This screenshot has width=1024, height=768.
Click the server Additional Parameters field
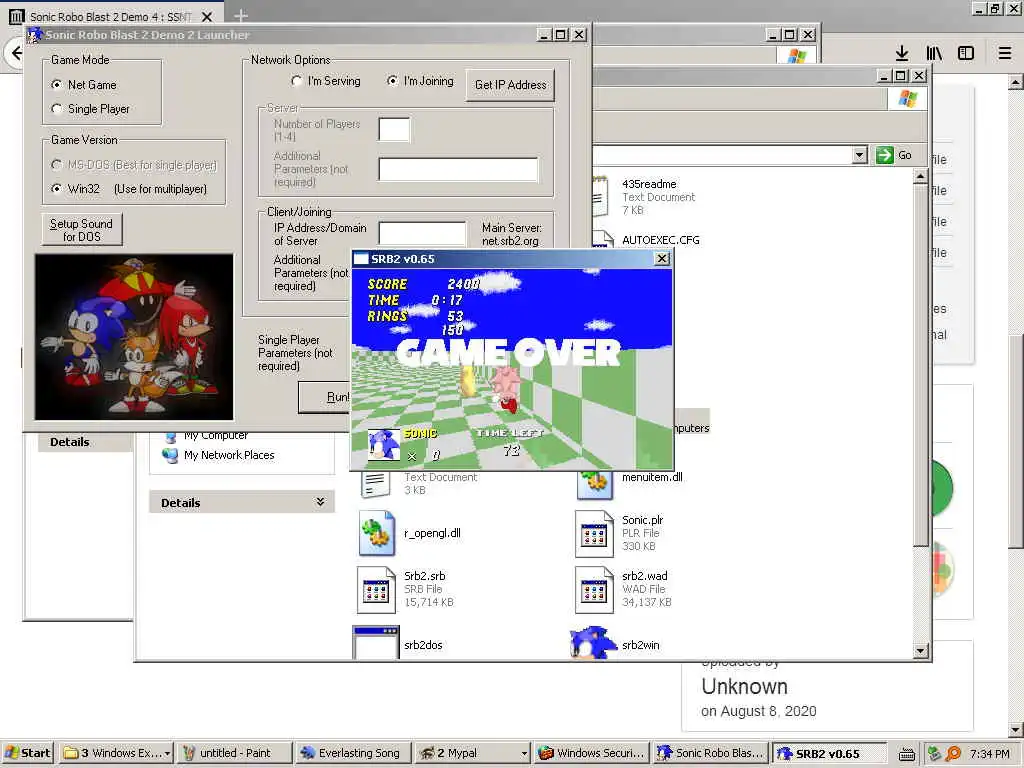458,169
